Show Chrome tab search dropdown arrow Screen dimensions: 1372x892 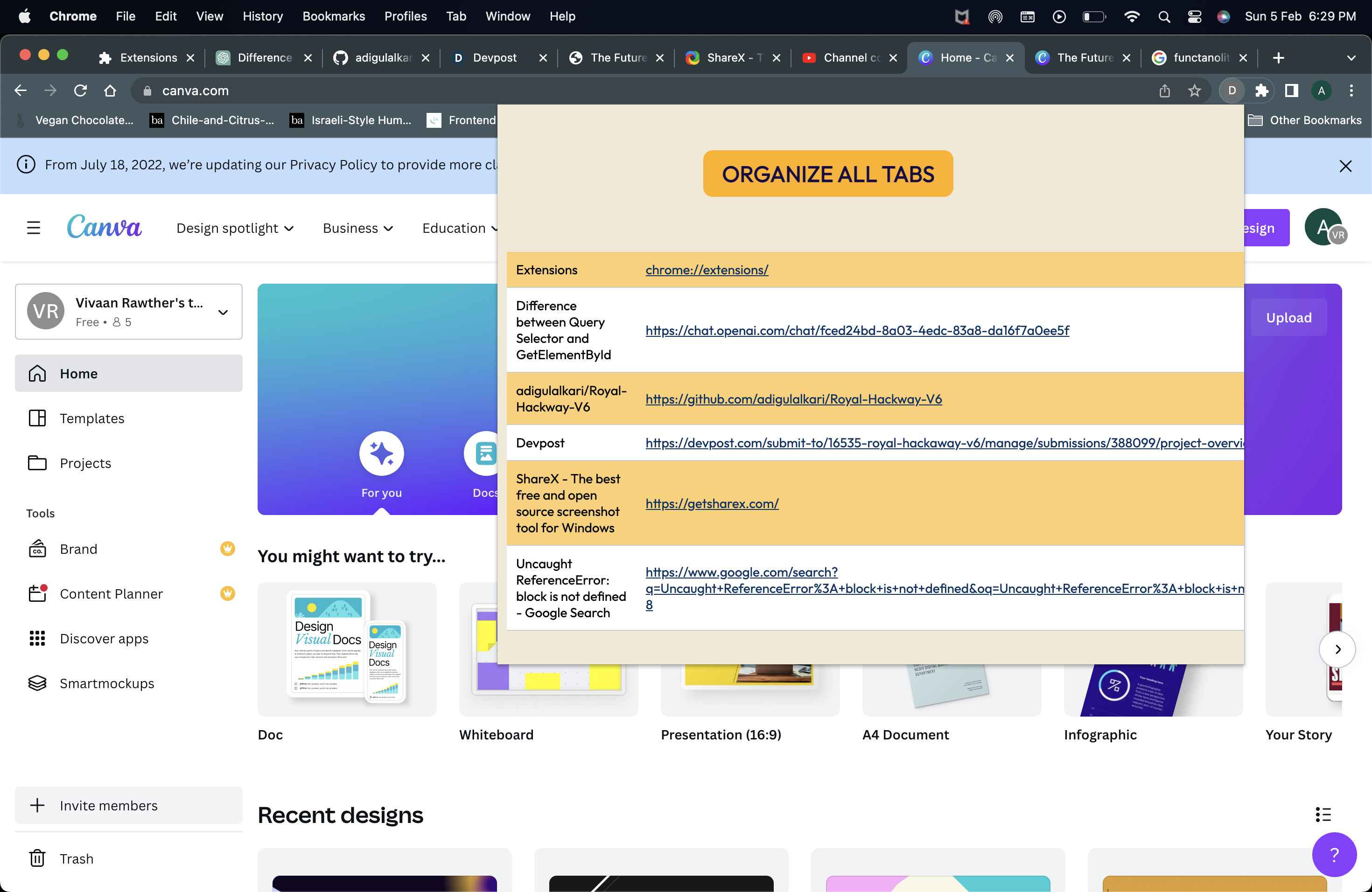click(x=1351, y=58)
